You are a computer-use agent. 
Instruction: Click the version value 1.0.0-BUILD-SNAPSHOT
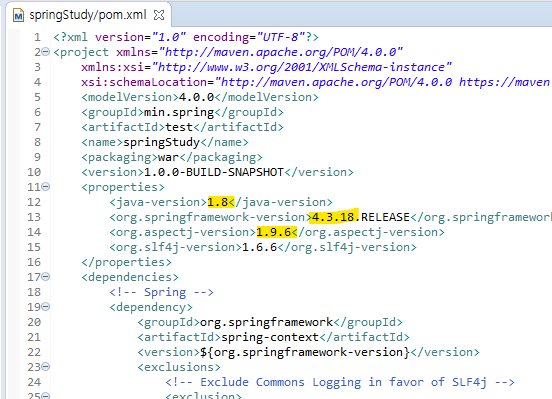214,172
